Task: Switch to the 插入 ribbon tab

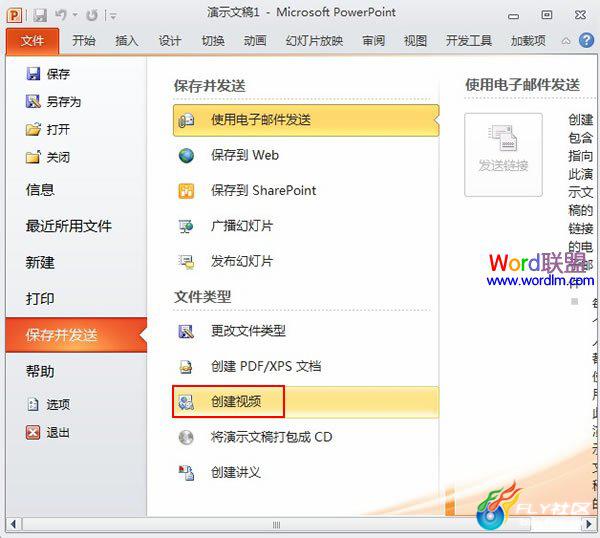Action: click(x=127, y=41)
